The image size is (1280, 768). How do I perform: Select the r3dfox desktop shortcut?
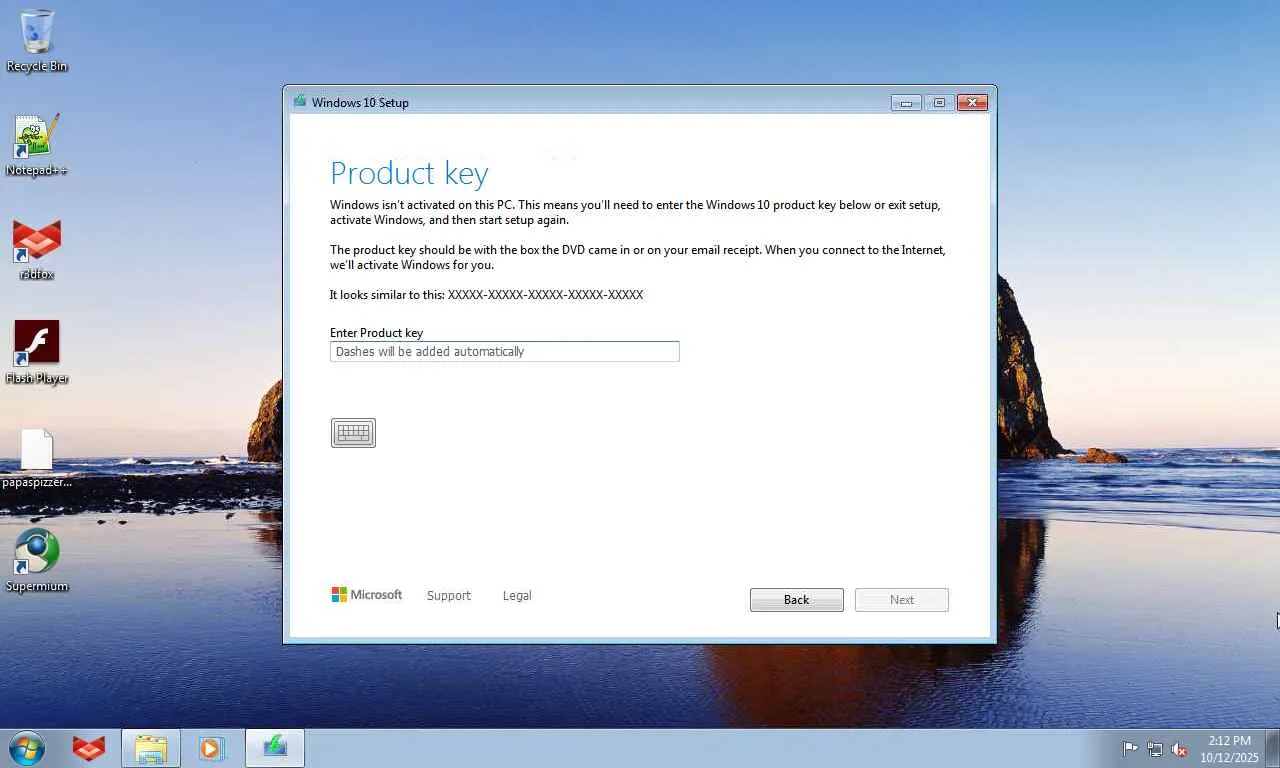click(37, 249)
